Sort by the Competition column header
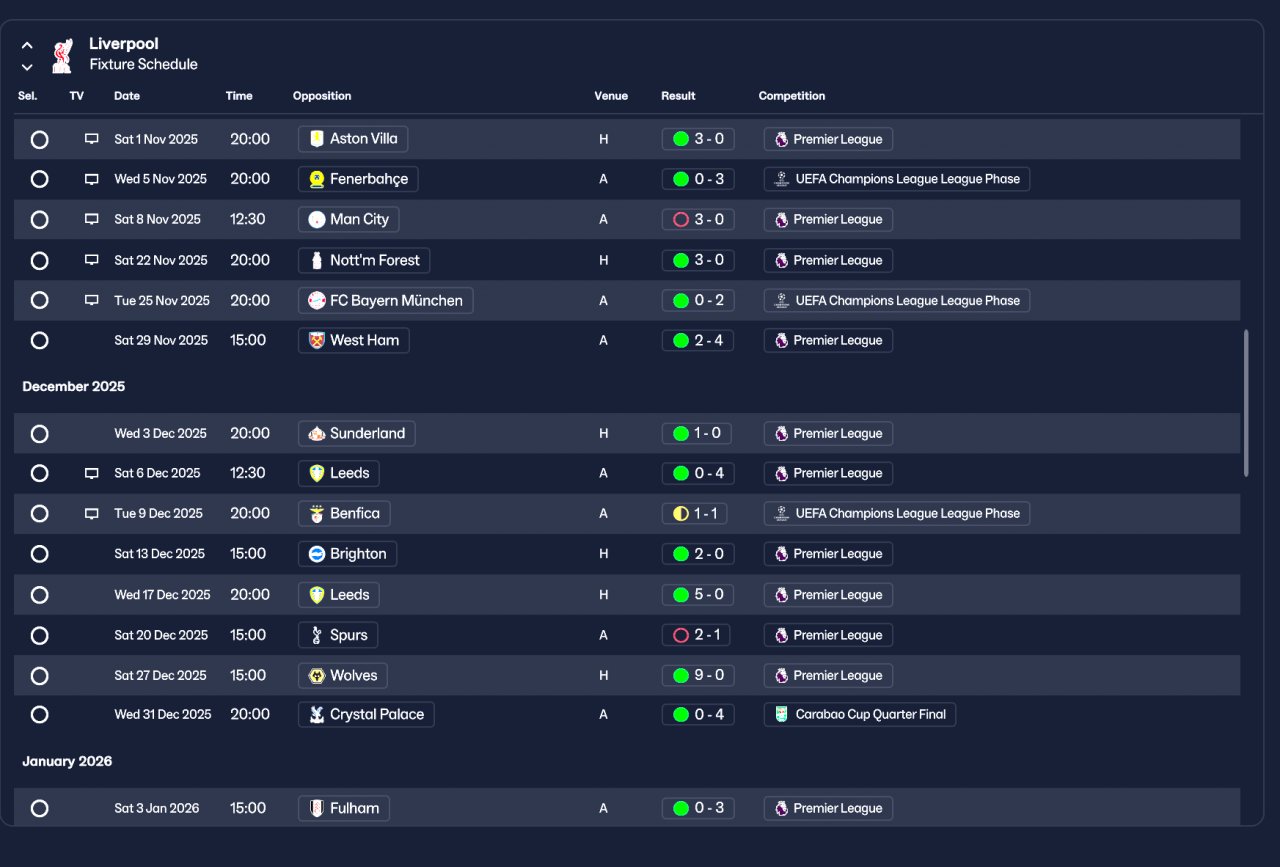The width and height of the screenshot is (1280, 867). coord(792,96)
